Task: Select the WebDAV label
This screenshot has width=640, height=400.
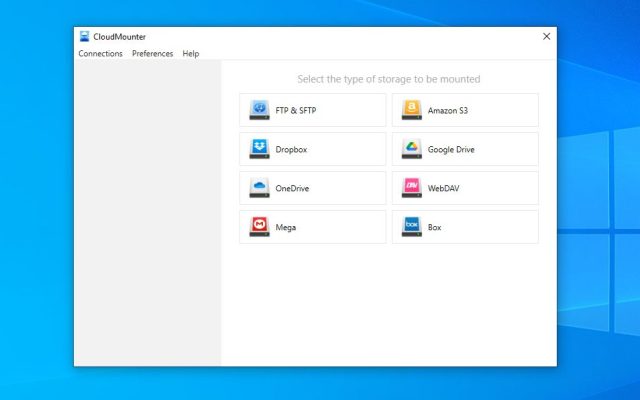Action: 443,188
